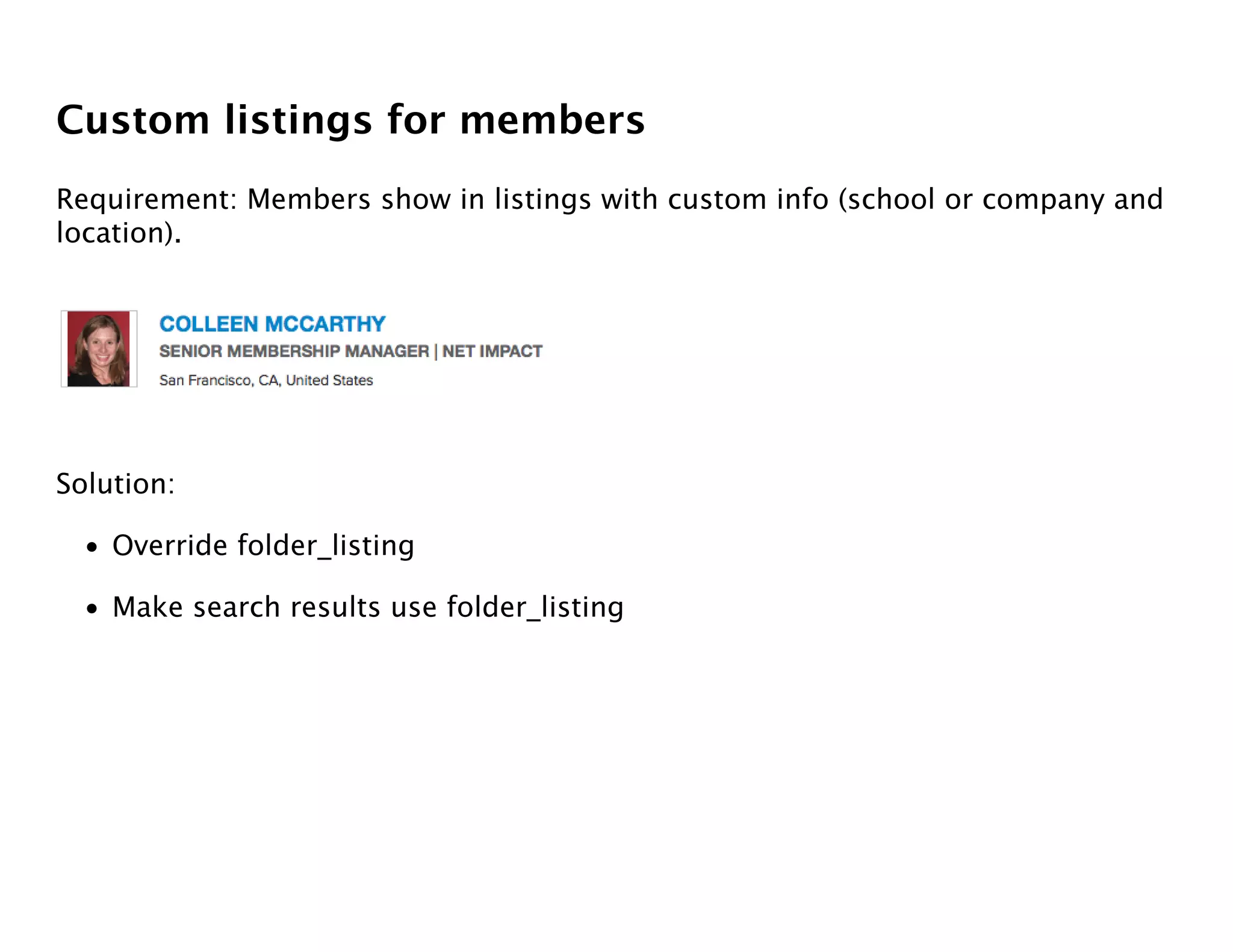Click the word "Requirement:" in the paragraph
The width and height of the screenshot is (1233, 952).
[x=146, y=199]
